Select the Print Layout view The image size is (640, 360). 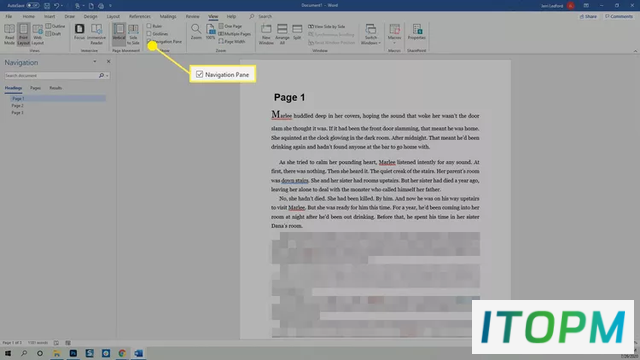[x=24, y=34]
